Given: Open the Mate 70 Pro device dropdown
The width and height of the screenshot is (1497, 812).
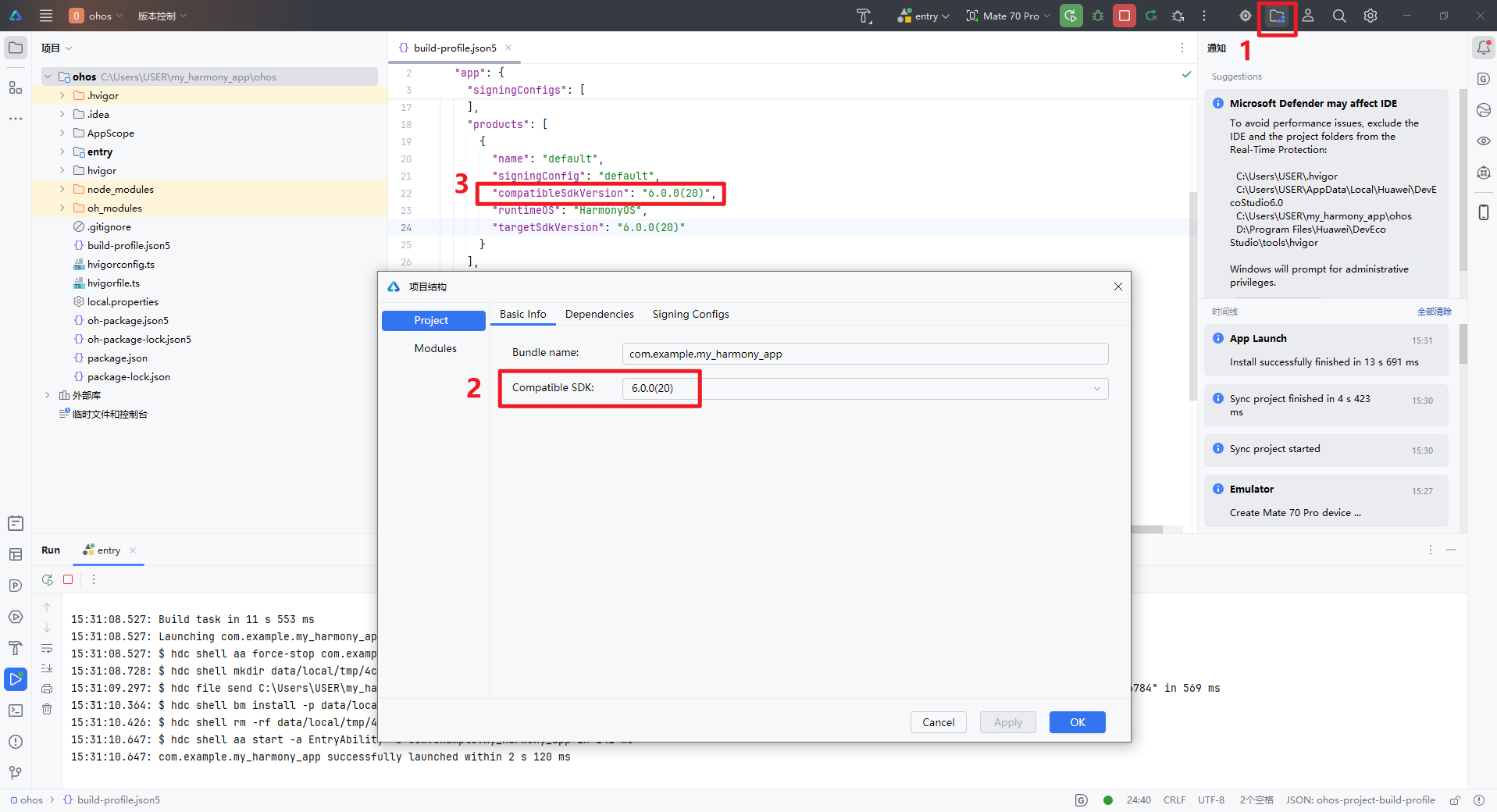Looking at the screenshot, I should pos(1008,16).
